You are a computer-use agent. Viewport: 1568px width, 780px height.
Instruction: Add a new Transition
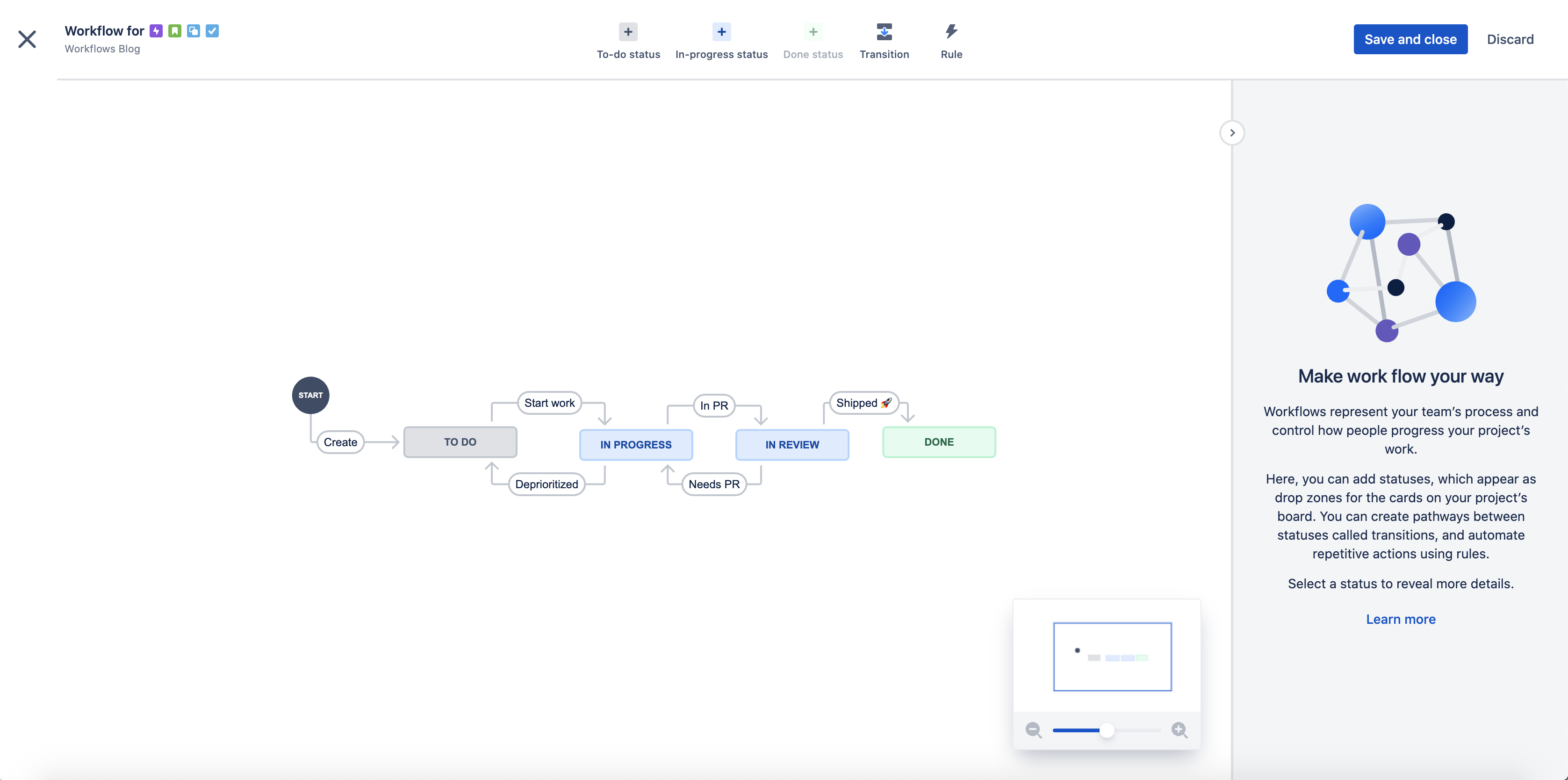coord(884,42)
